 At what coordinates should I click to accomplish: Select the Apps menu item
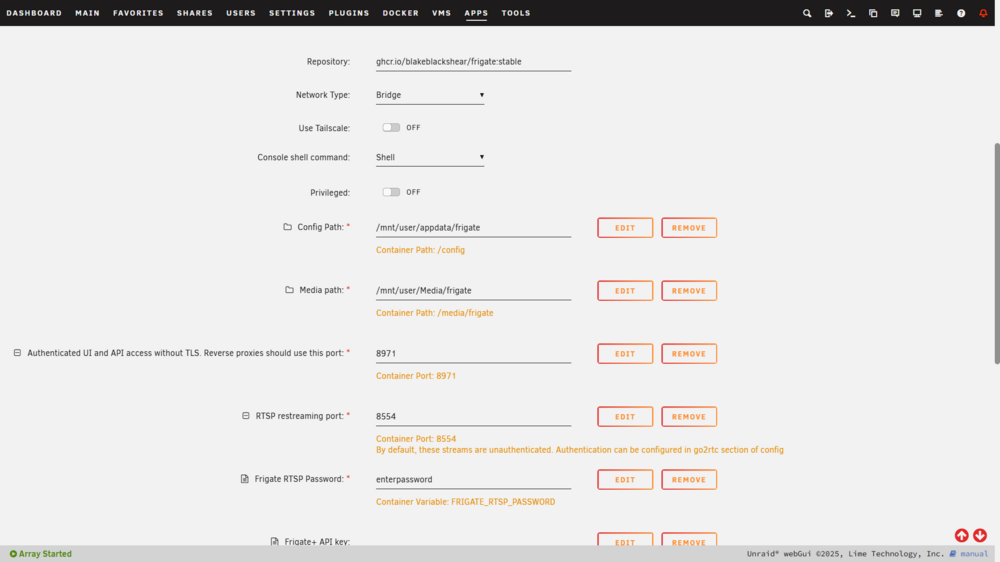tap(476, 13)
